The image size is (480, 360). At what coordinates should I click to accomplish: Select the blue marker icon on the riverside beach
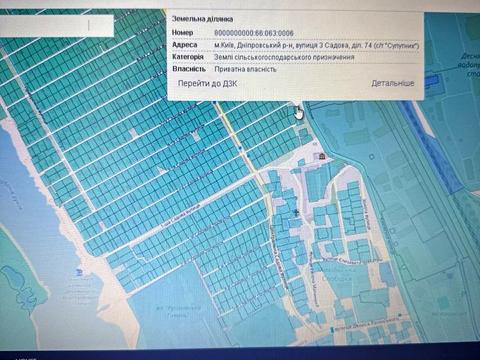pyautogui.click(x=79, y=272)
